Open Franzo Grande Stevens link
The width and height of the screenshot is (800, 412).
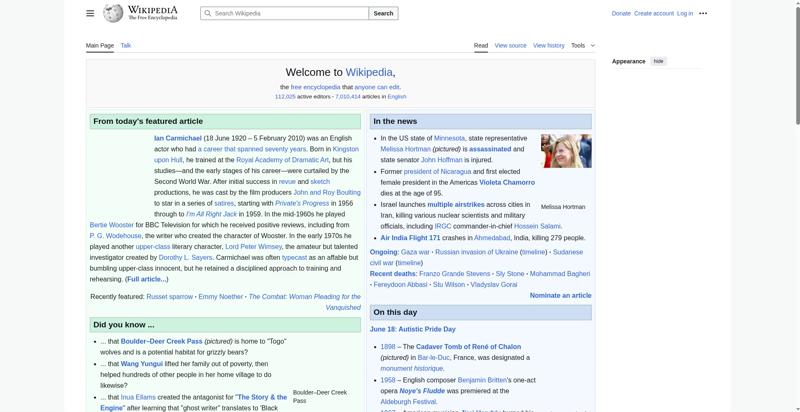(x=455, y=274)
